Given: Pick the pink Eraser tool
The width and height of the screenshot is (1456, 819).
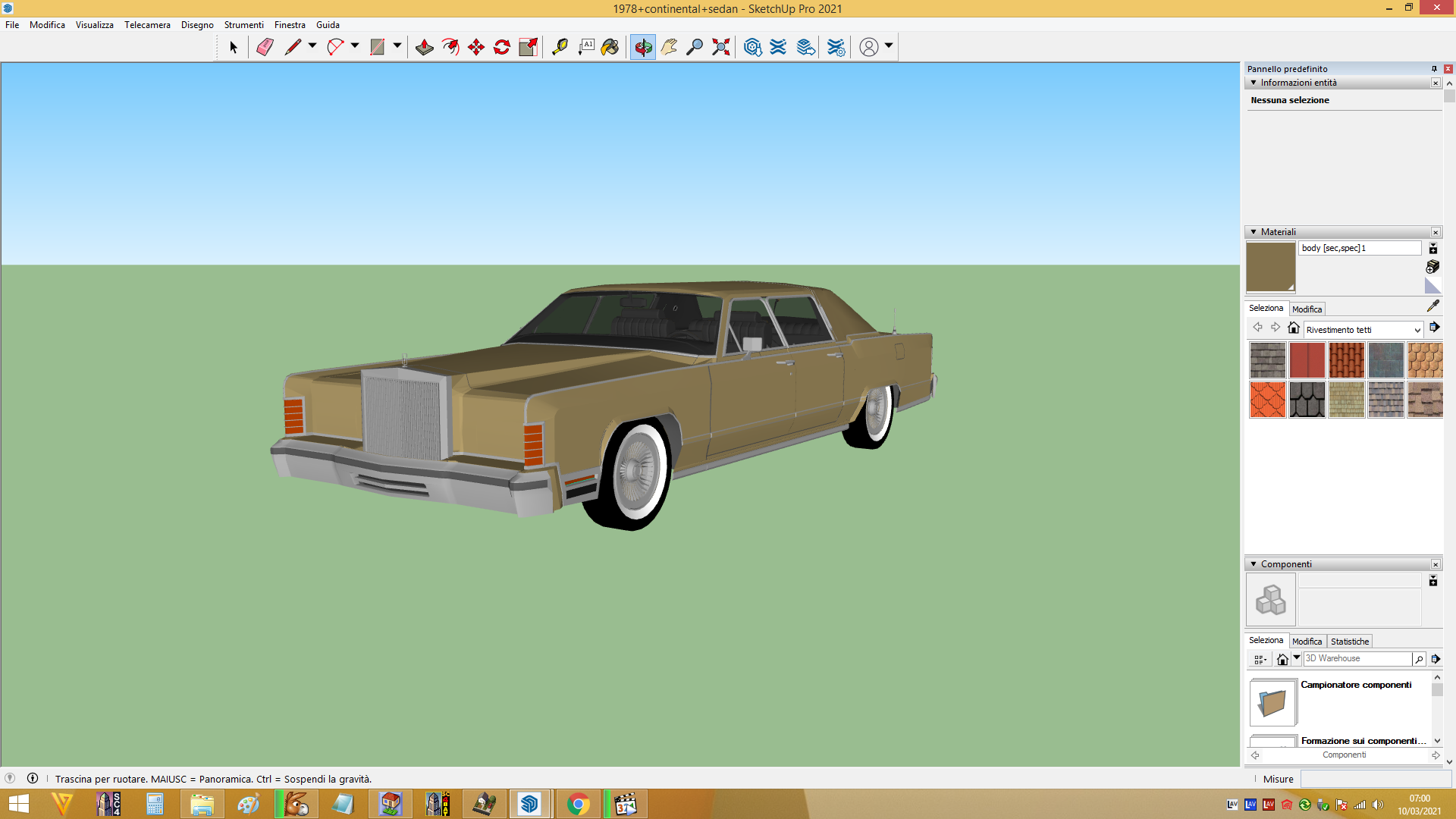Looking at the screenshot, I should [x=265, y=47].
